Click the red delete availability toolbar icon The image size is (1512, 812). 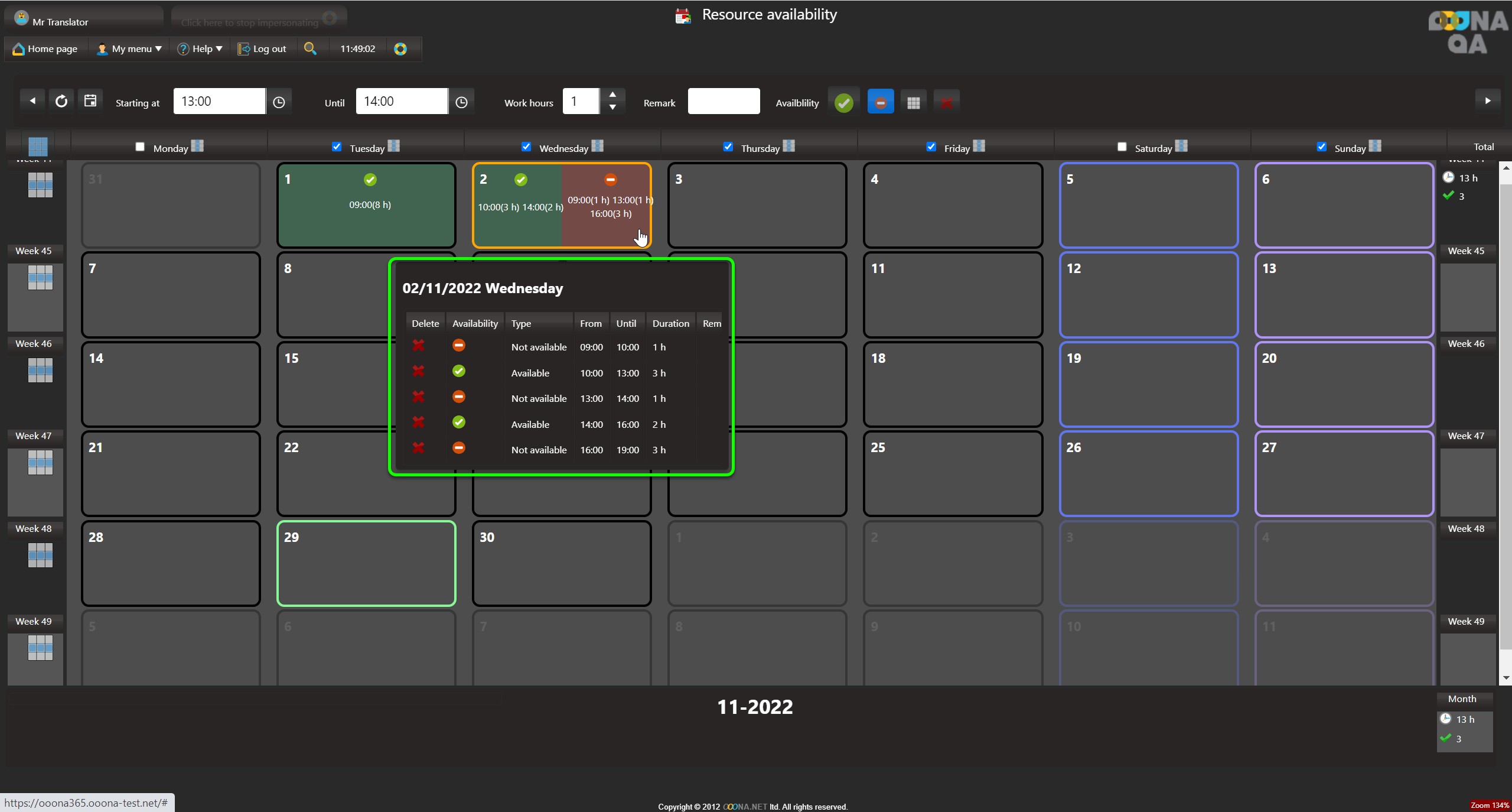946,102
